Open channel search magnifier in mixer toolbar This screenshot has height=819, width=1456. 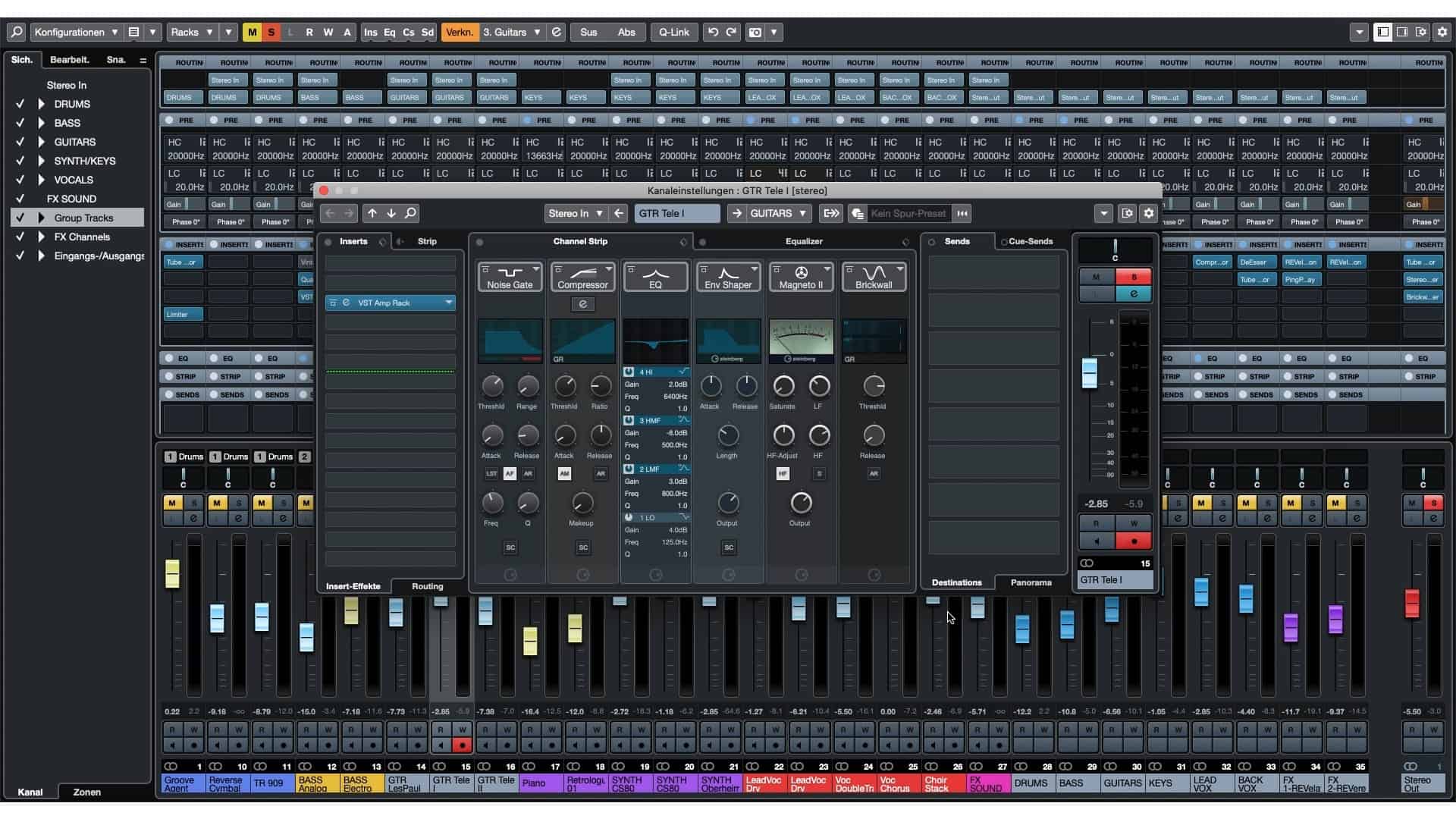point(16,32)
